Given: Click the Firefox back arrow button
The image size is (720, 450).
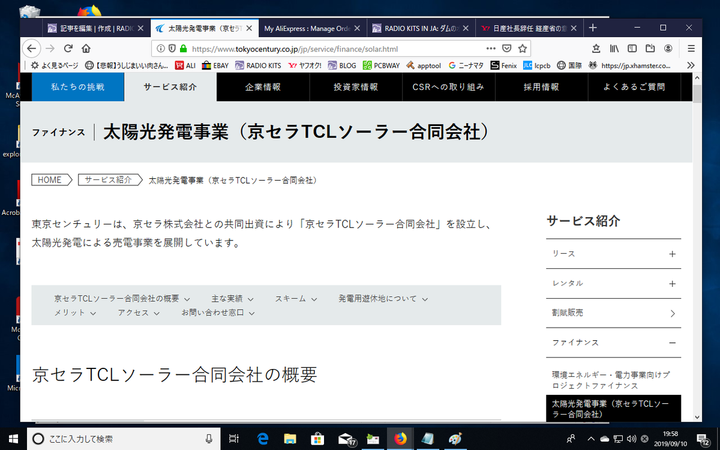Looking at the screenshot, I should click(x=31, y=48).
